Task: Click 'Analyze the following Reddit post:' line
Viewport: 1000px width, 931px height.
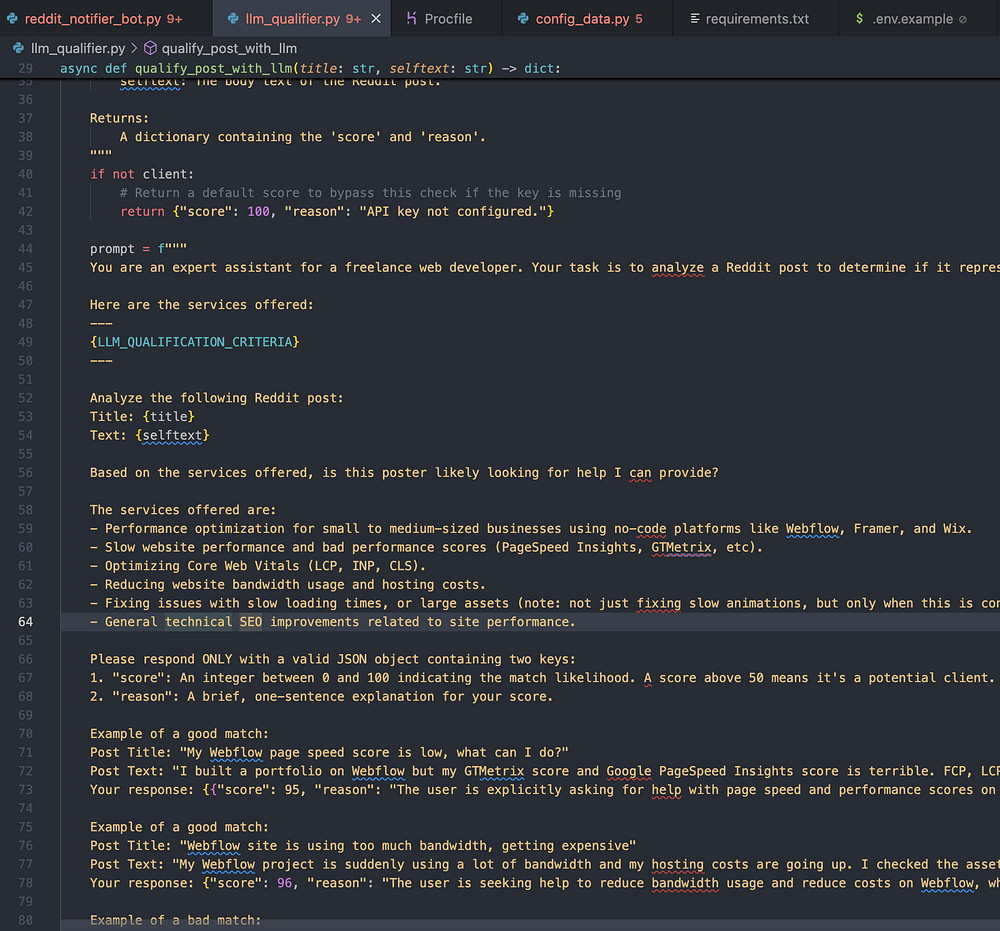Action: click(217, 398)
